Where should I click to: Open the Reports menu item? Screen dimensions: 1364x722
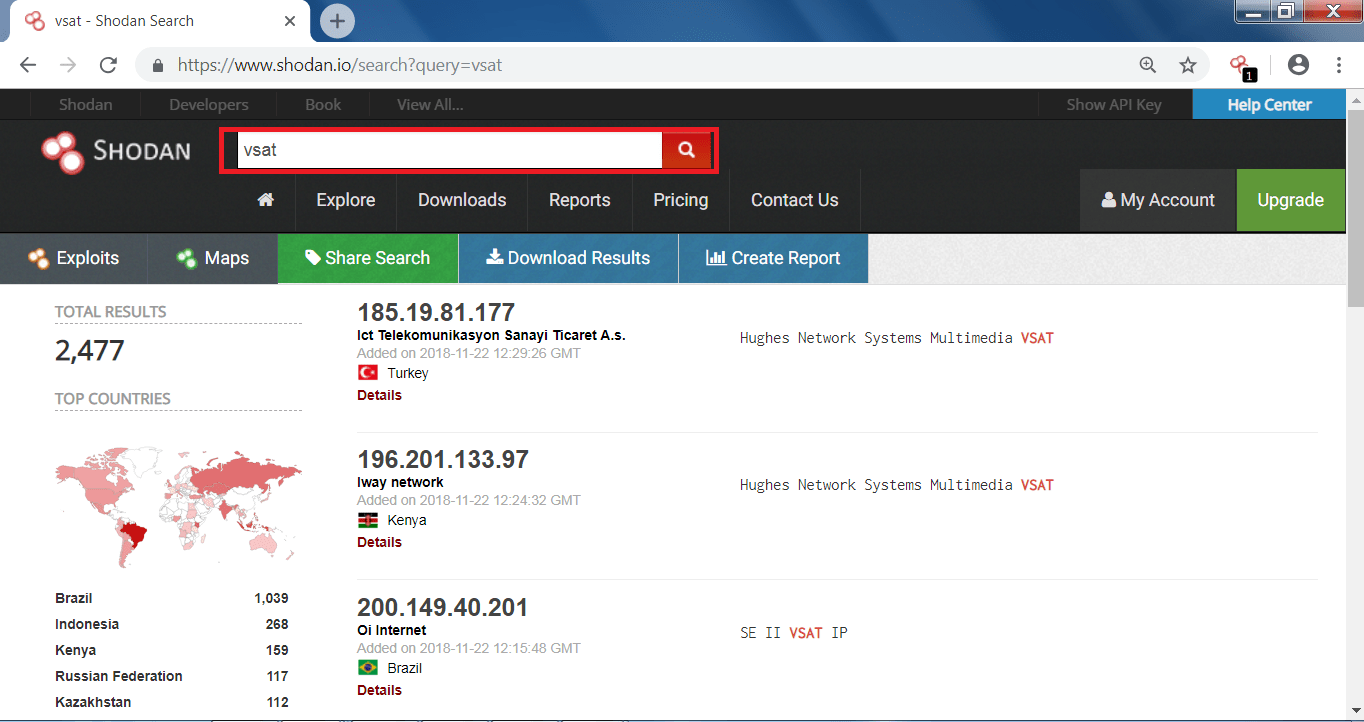tap(580, 200)
